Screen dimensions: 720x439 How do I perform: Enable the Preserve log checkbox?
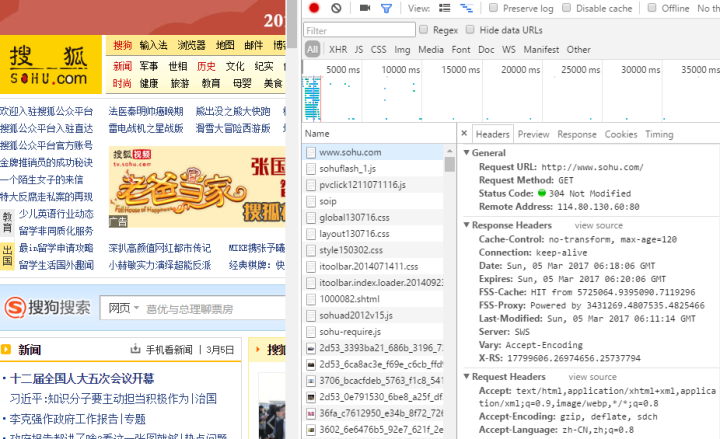tap(494, 8)
